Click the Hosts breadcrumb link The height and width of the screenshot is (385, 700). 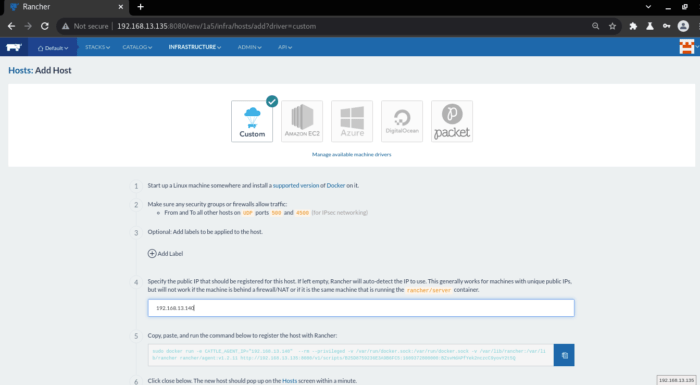20,70
